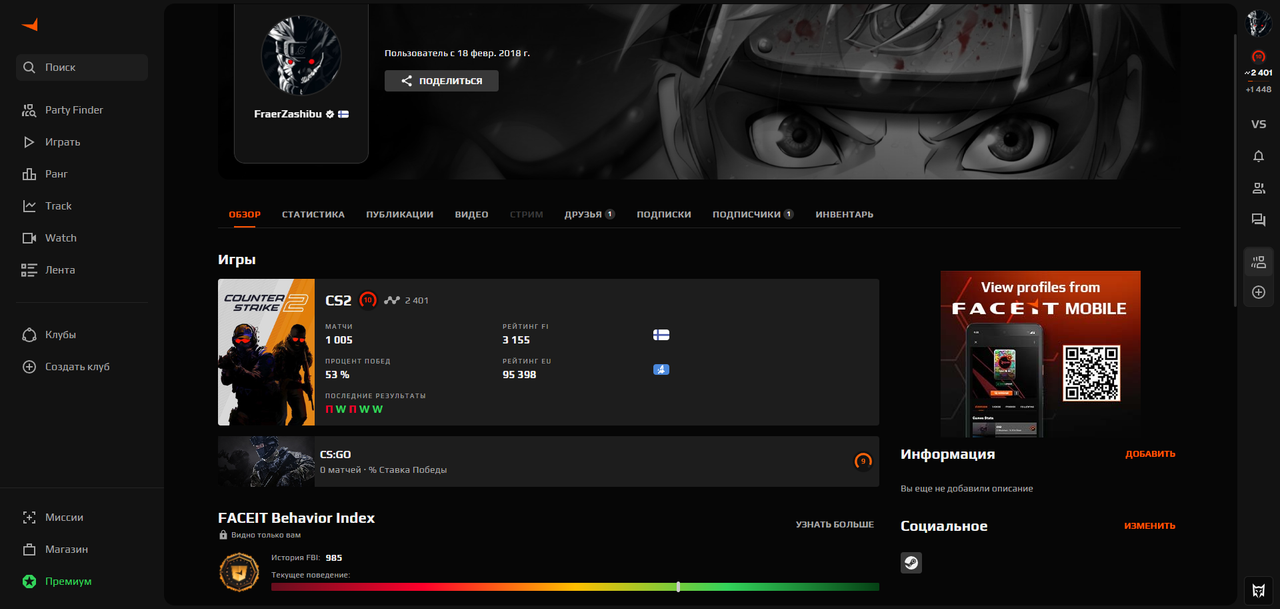The image size is (1280, 609).
Task: Click the matches count 1 005
Action: tap(339, 340)
